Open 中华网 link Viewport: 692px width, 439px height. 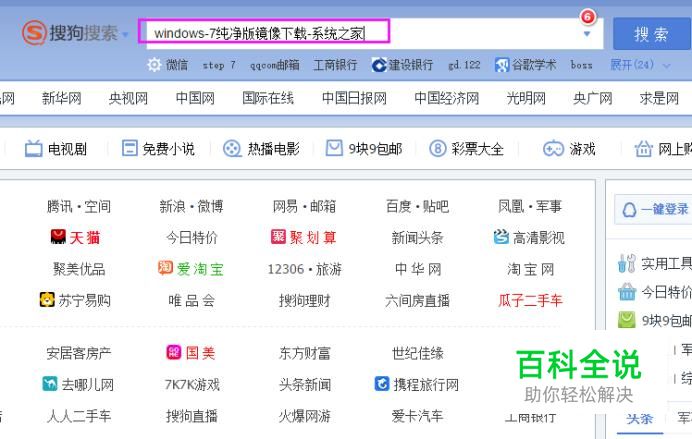pyautogui.click(x=418, y=269)
